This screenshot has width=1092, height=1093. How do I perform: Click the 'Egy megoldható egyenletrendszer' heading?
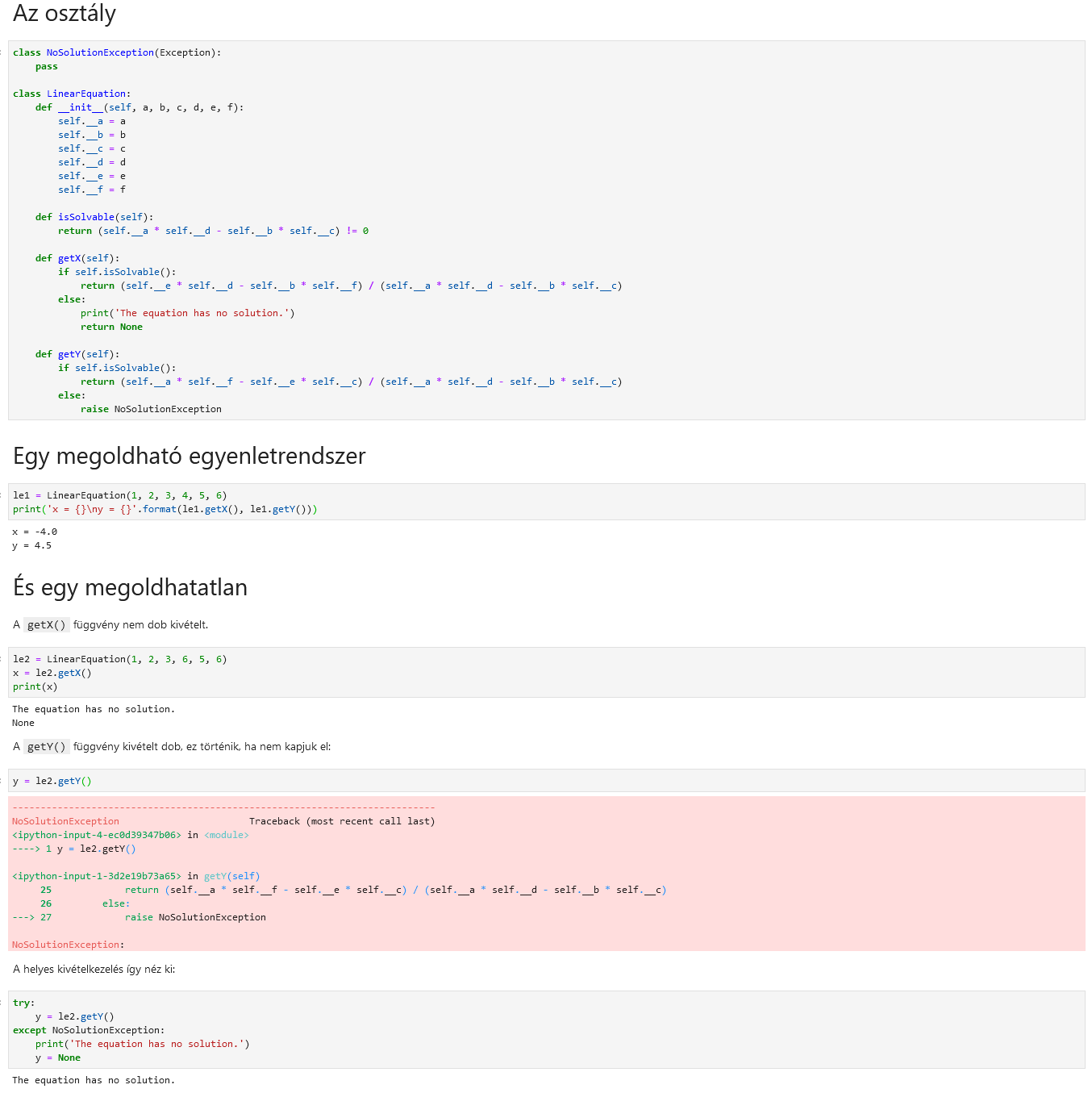190,457
